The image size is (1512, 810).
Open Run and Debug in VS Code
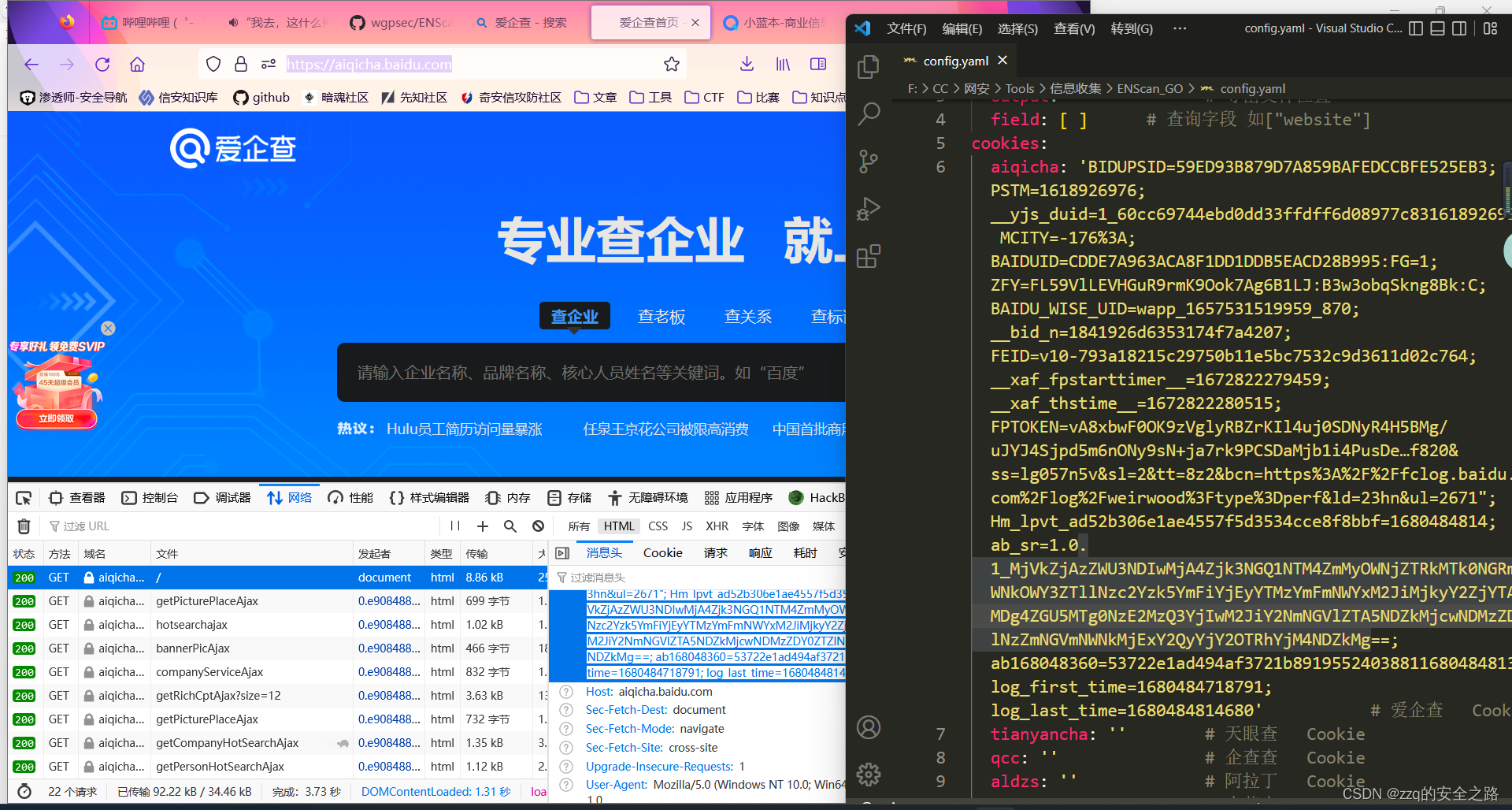pos(869,209)
